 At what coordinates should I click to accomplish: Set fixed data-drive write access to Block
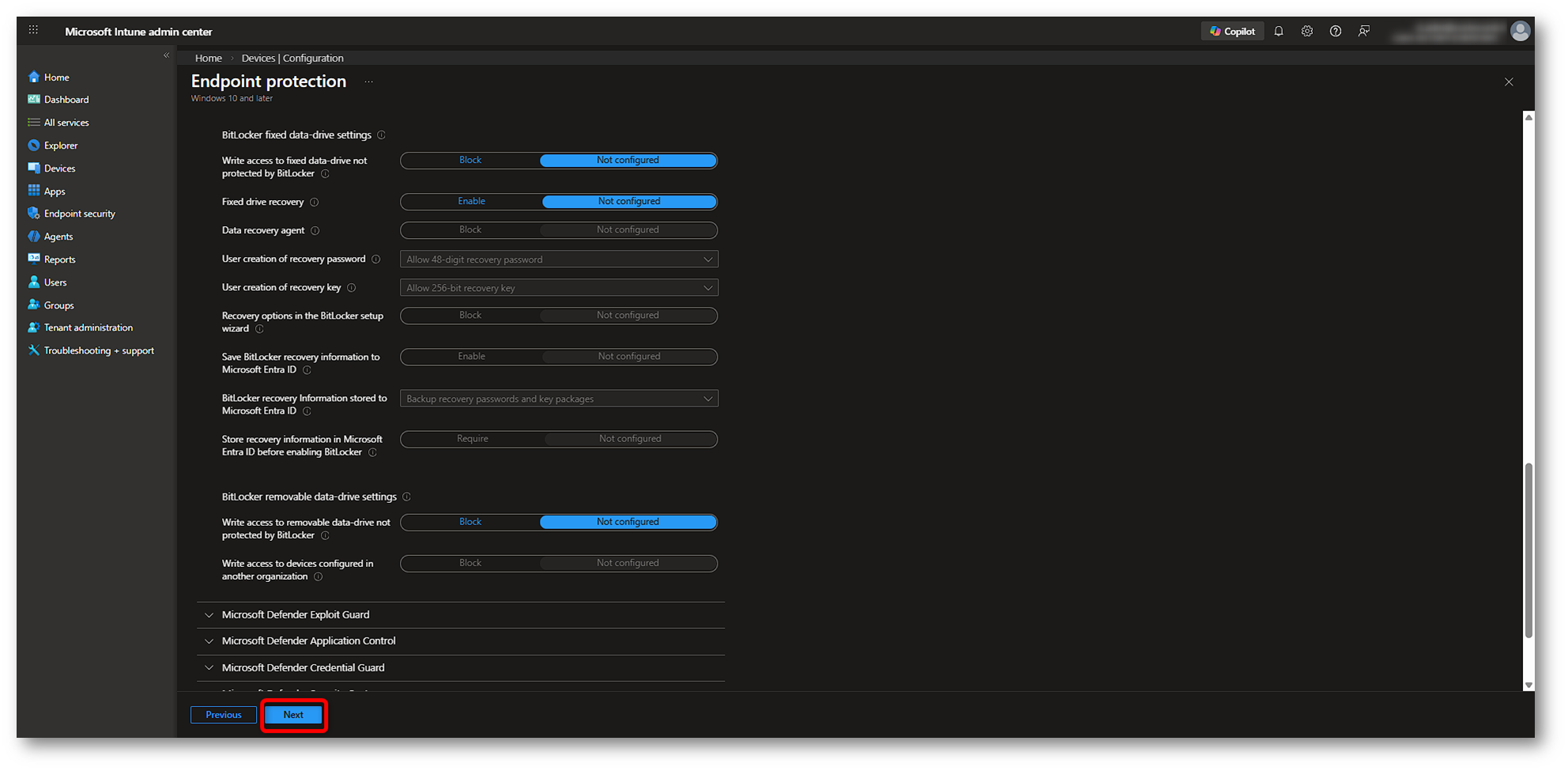[470, 161]
